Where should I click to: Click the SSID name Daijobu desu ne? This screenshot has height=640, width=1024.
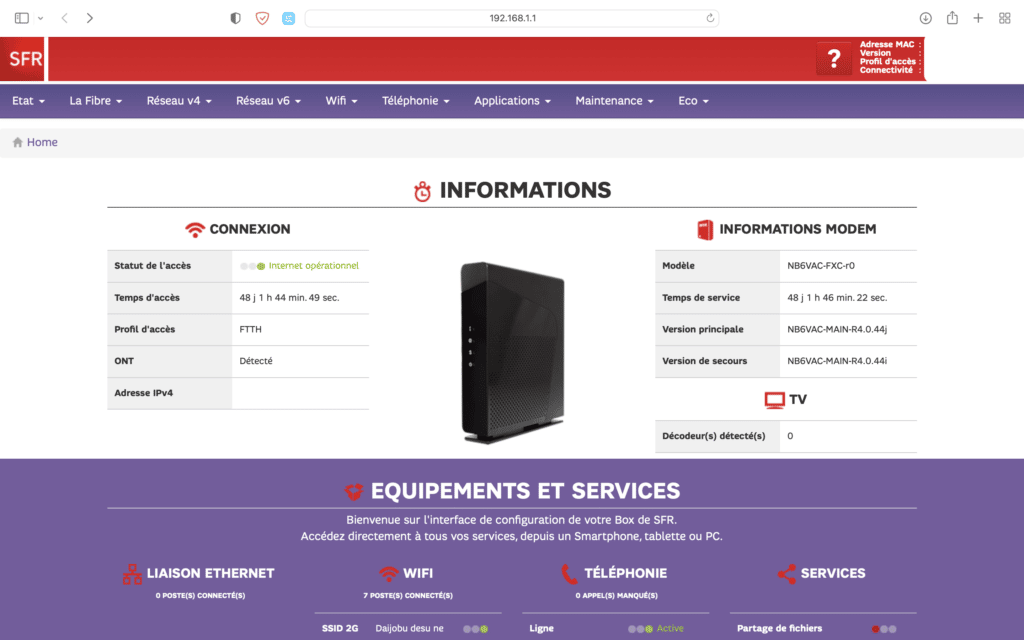pos(409,629)
